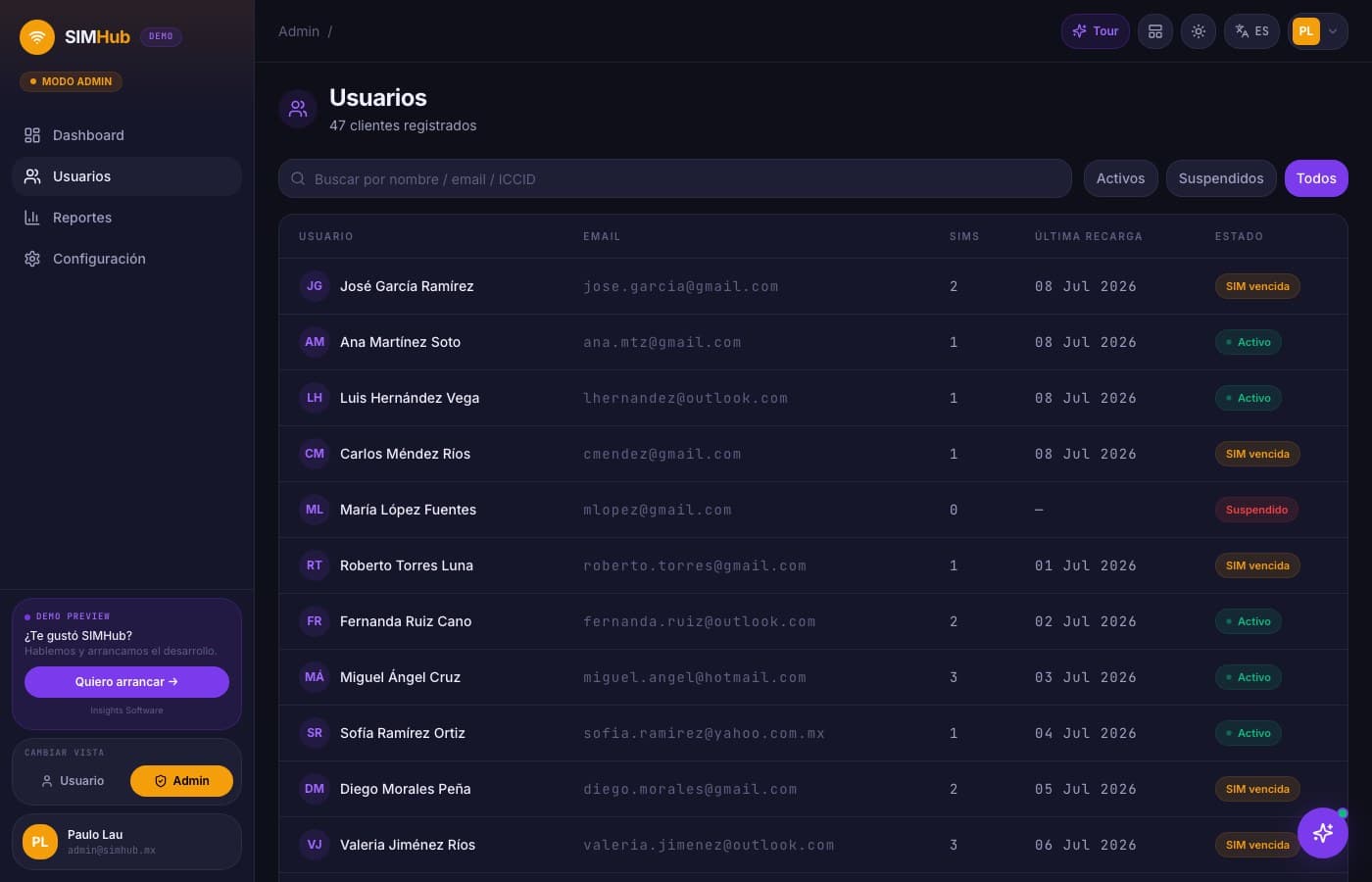The image size is (1372, 882).
Task: Click LH avatar for Luis Hernández Vega
Action: 315,398
